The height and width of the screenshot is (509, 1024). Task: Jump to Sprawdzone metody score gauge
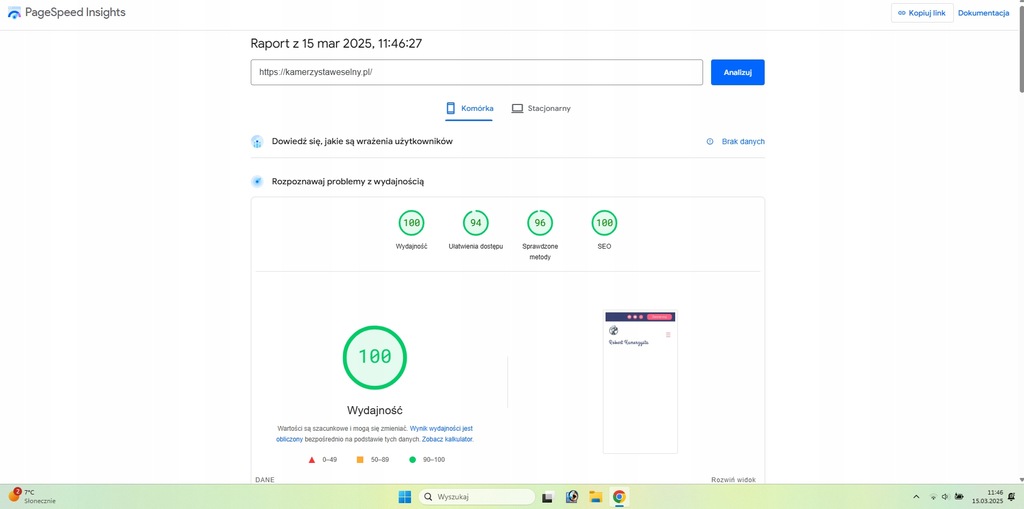click(540, 223)
